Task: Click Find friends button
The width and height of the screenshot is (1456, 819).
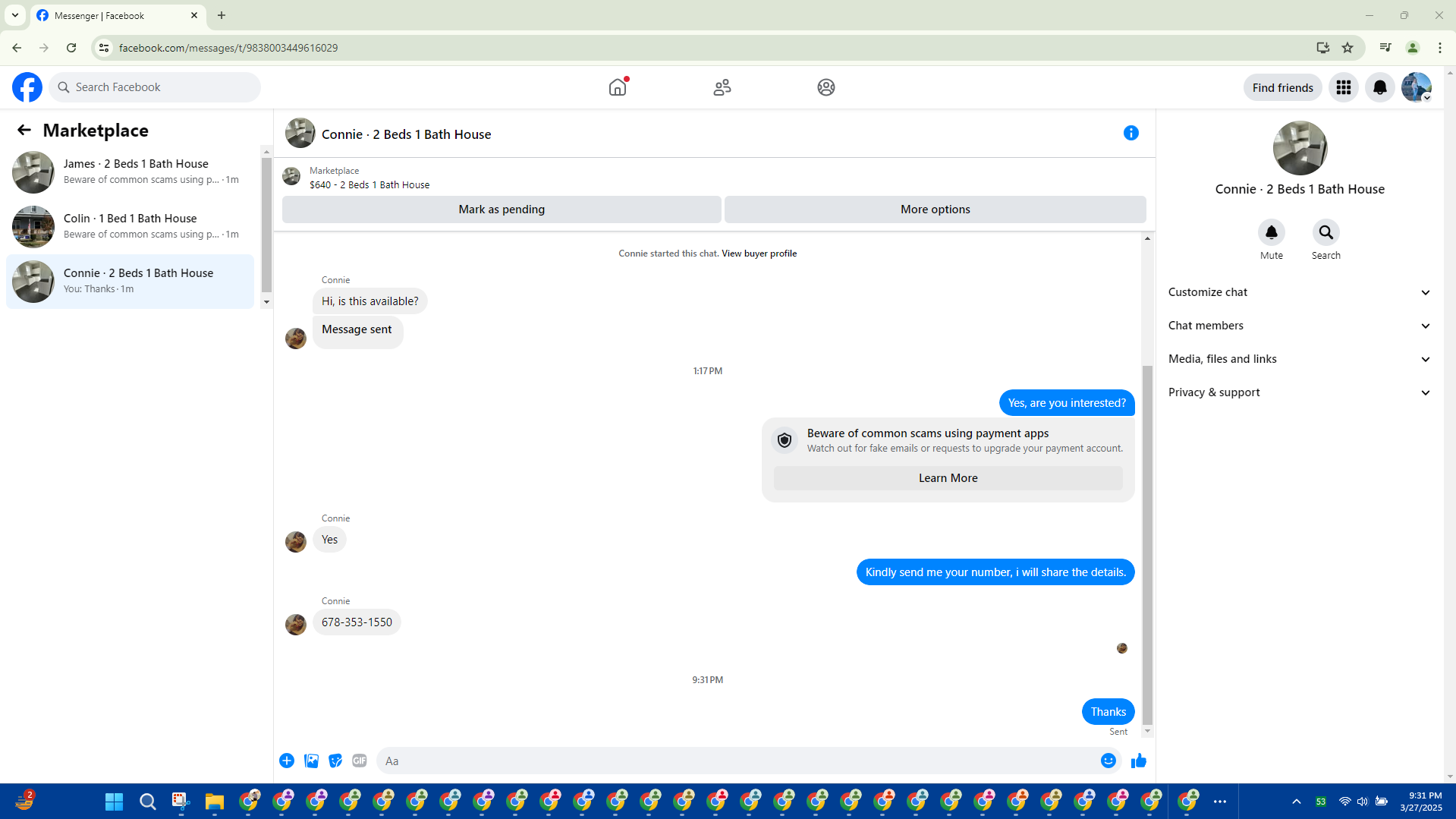Action: point(1283,87)
